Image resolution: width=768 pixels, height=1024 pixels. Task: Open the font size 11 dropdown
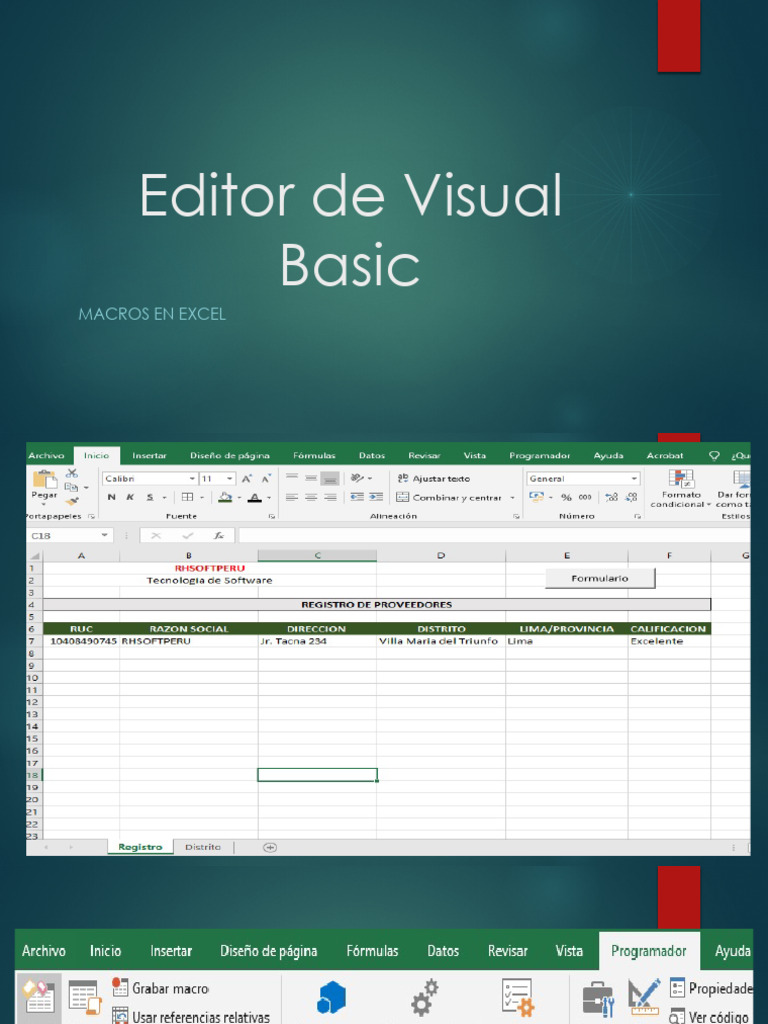(x=230, y=479)
